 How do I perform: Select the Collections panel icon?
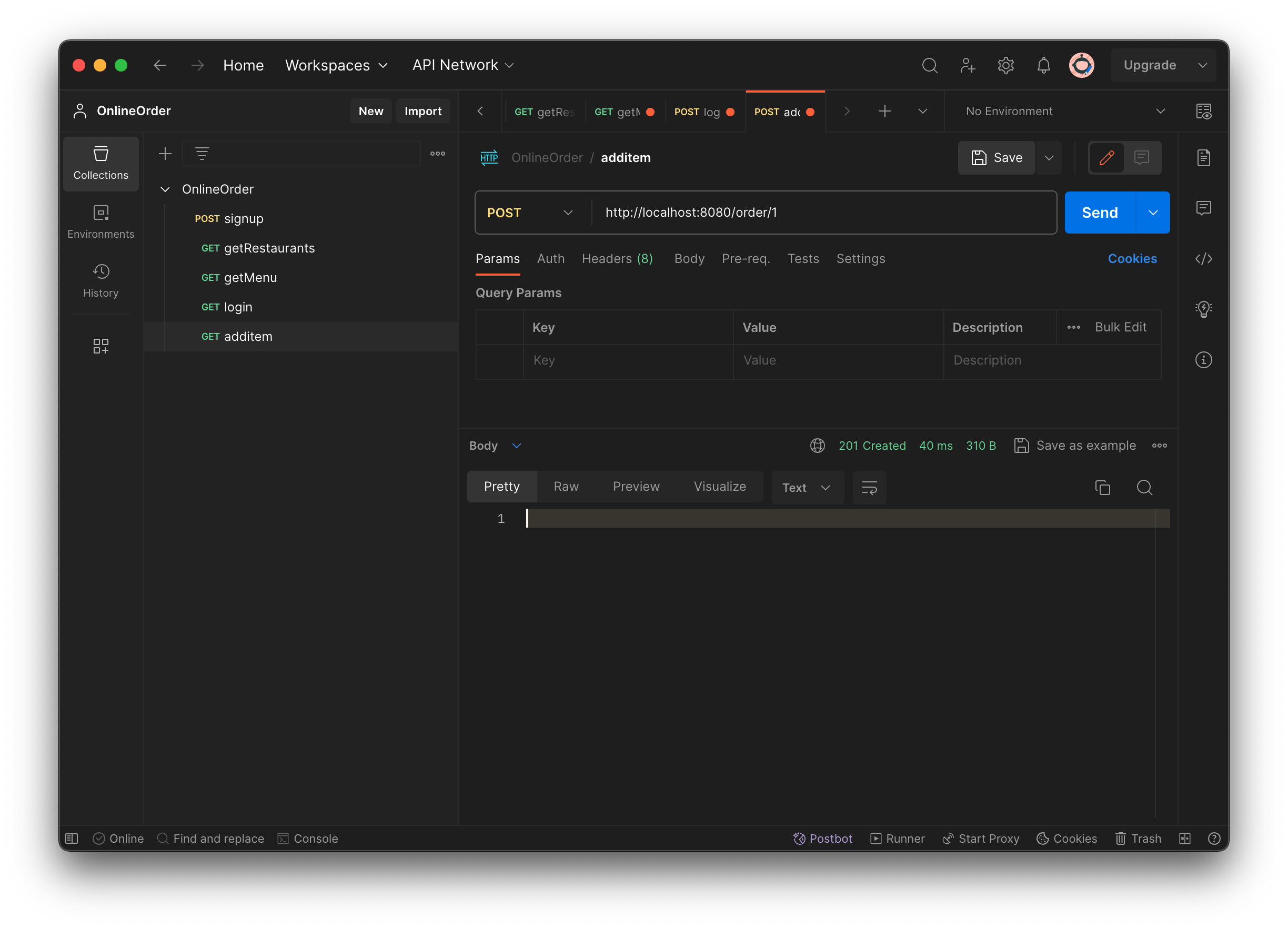[x=100, y=163]
